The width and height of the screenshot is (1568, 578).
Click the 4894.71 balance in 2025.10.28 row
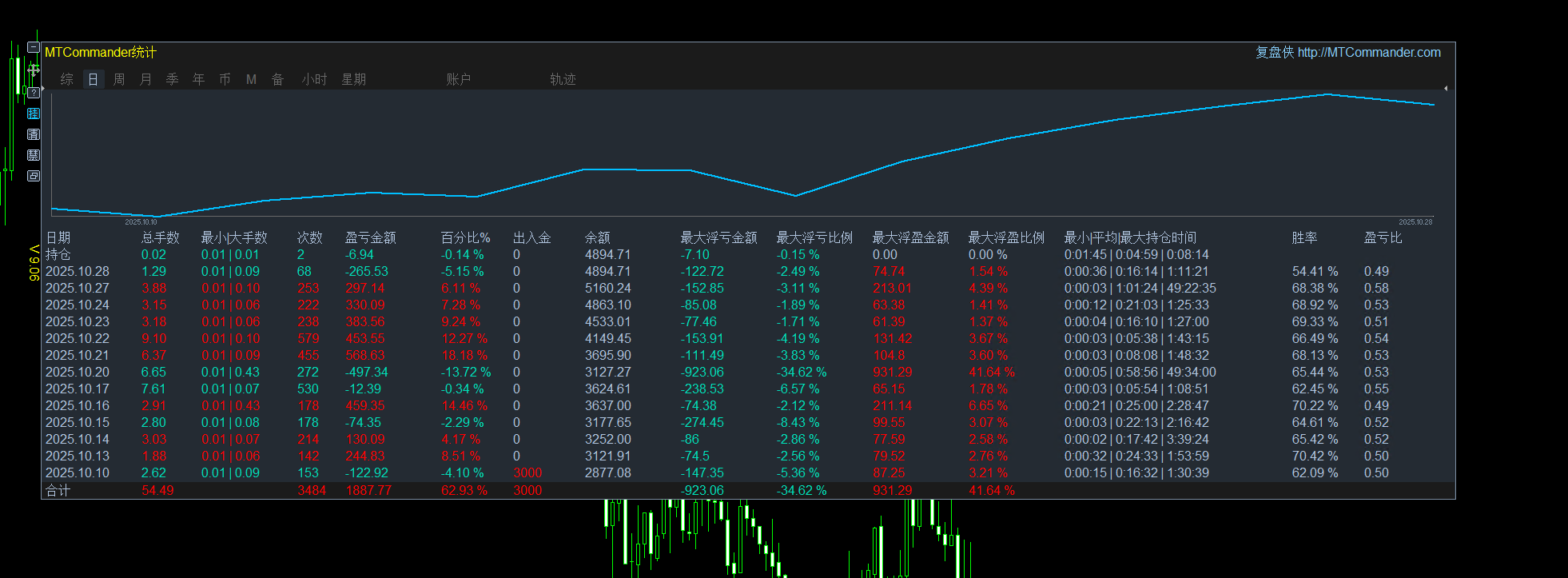tap(607, 271)
